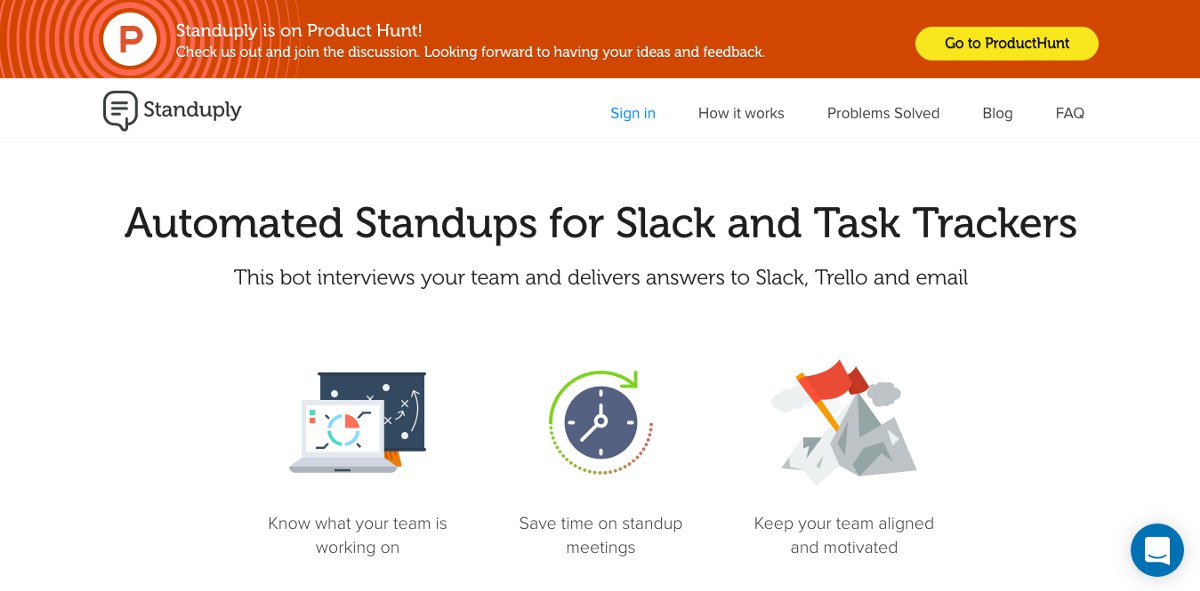This screenshot has width=1200, height=591.
Task: Click the bot interviews your team subheading
Action: 600,277
